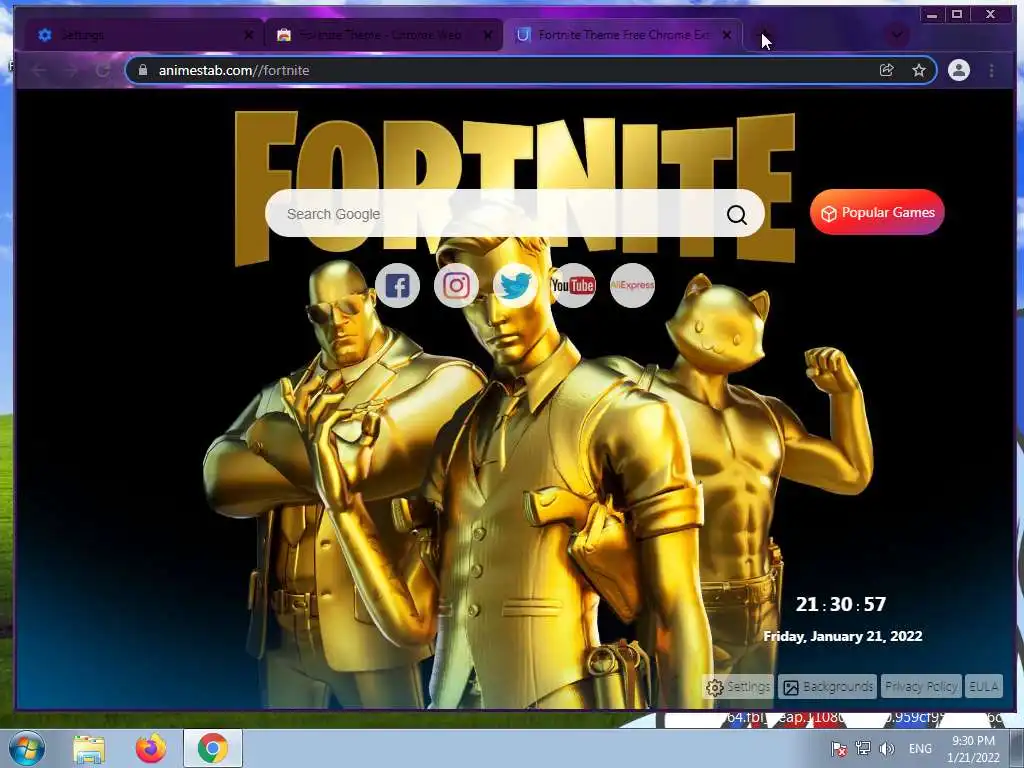Click the address bar URL animestab.com//fortnite
Image resolution: width=1024 pixels, height=768 pixels.
pos(234,71)
